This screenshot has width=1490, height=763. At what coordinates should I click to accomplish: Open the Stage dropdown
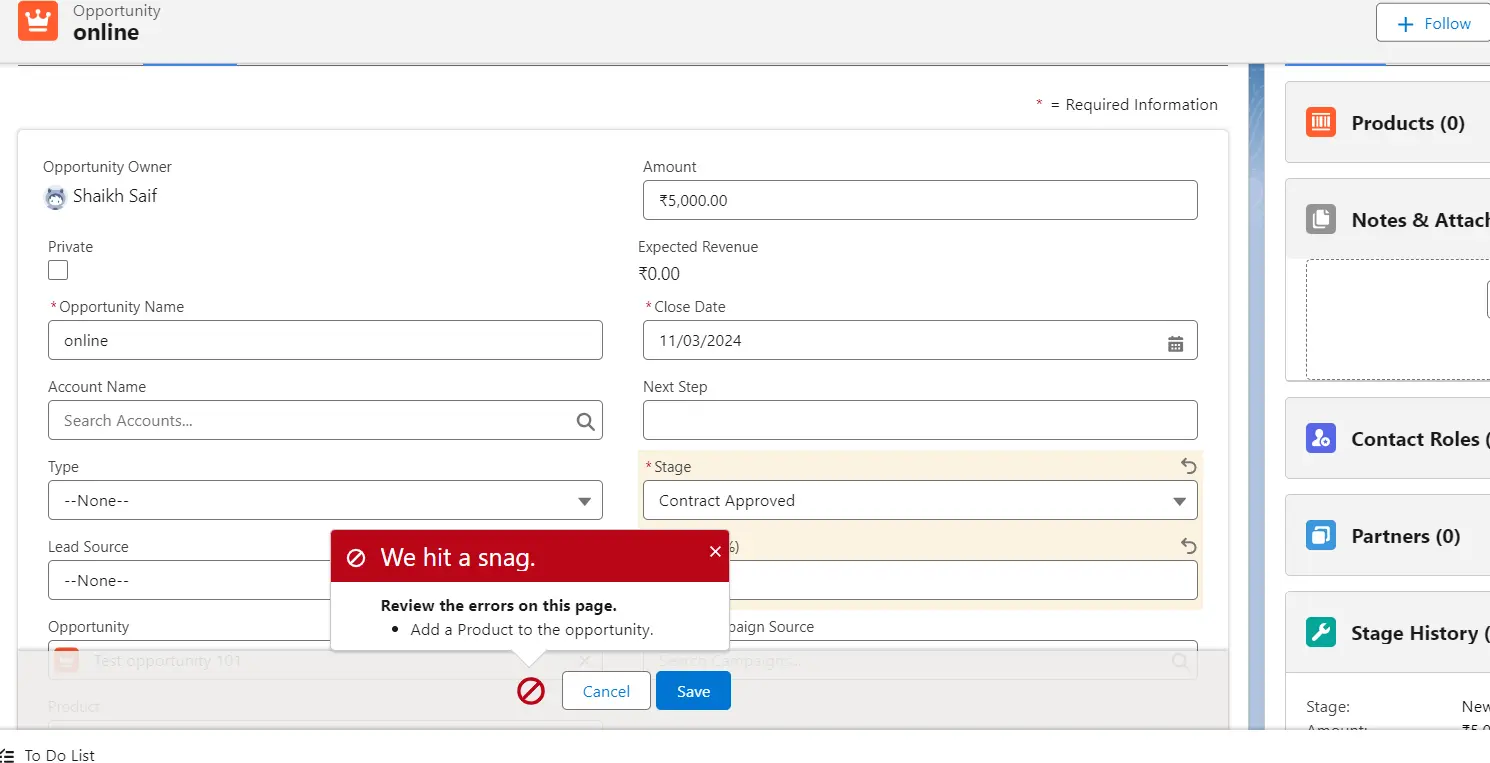[919, 501]
